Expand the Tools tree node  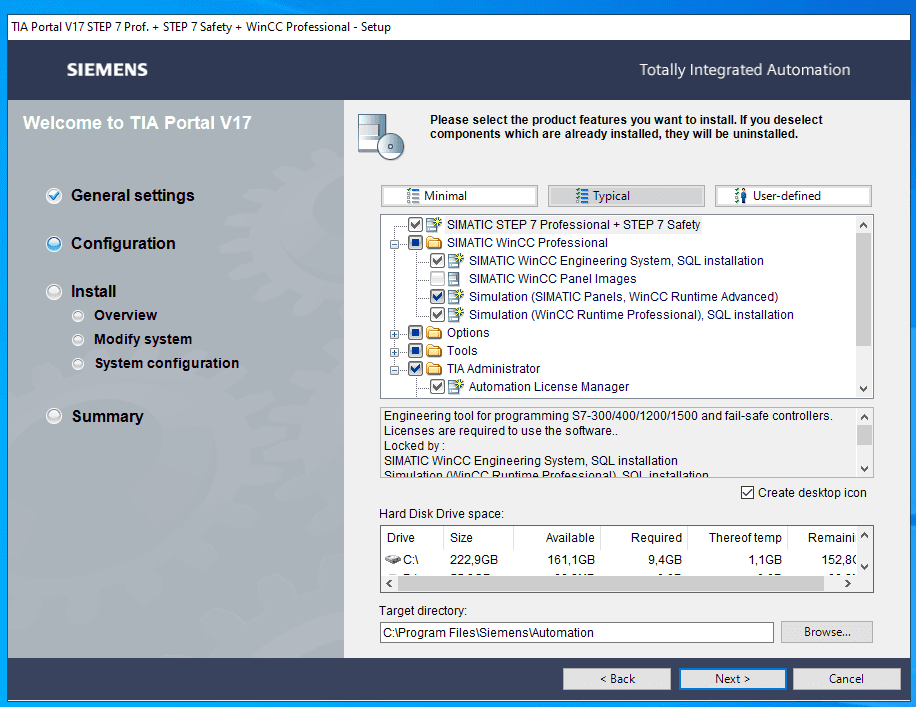(394, 352)
